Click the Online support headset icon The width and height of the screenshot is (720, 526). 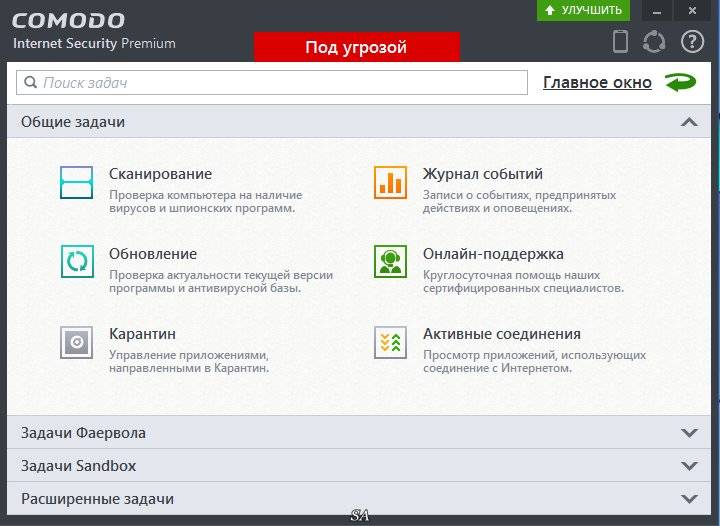click(x=390, y=262)
